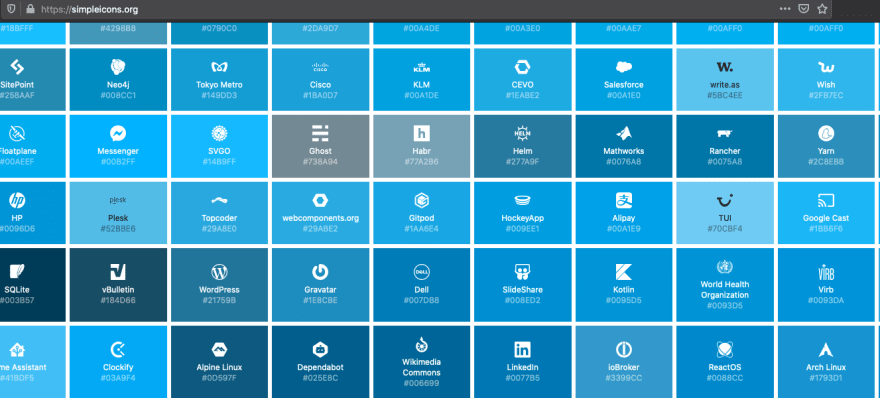Open the KLM crown logo icon
Screen dimensions: 880x398
[x=421, y=67]
